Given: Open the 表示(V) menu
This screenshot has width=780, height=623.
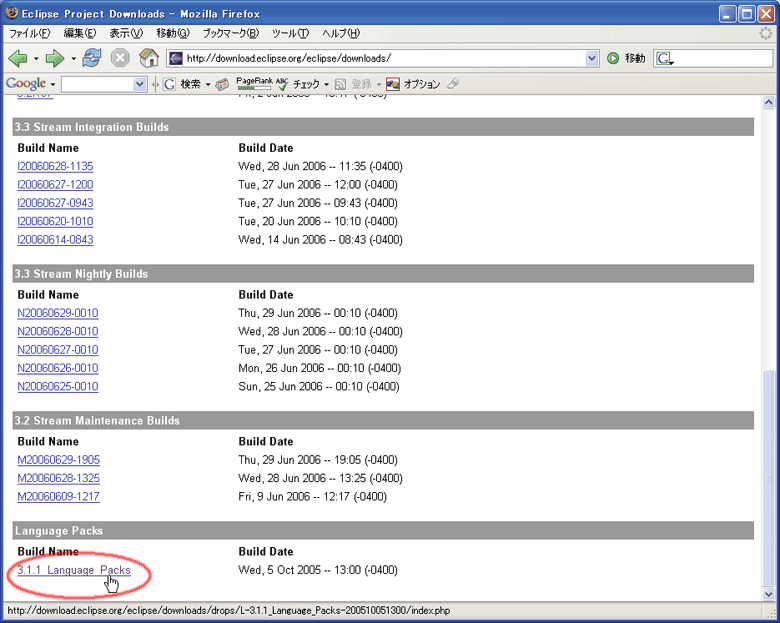Looking at the screenshot, I should click(x=126, y=33).
